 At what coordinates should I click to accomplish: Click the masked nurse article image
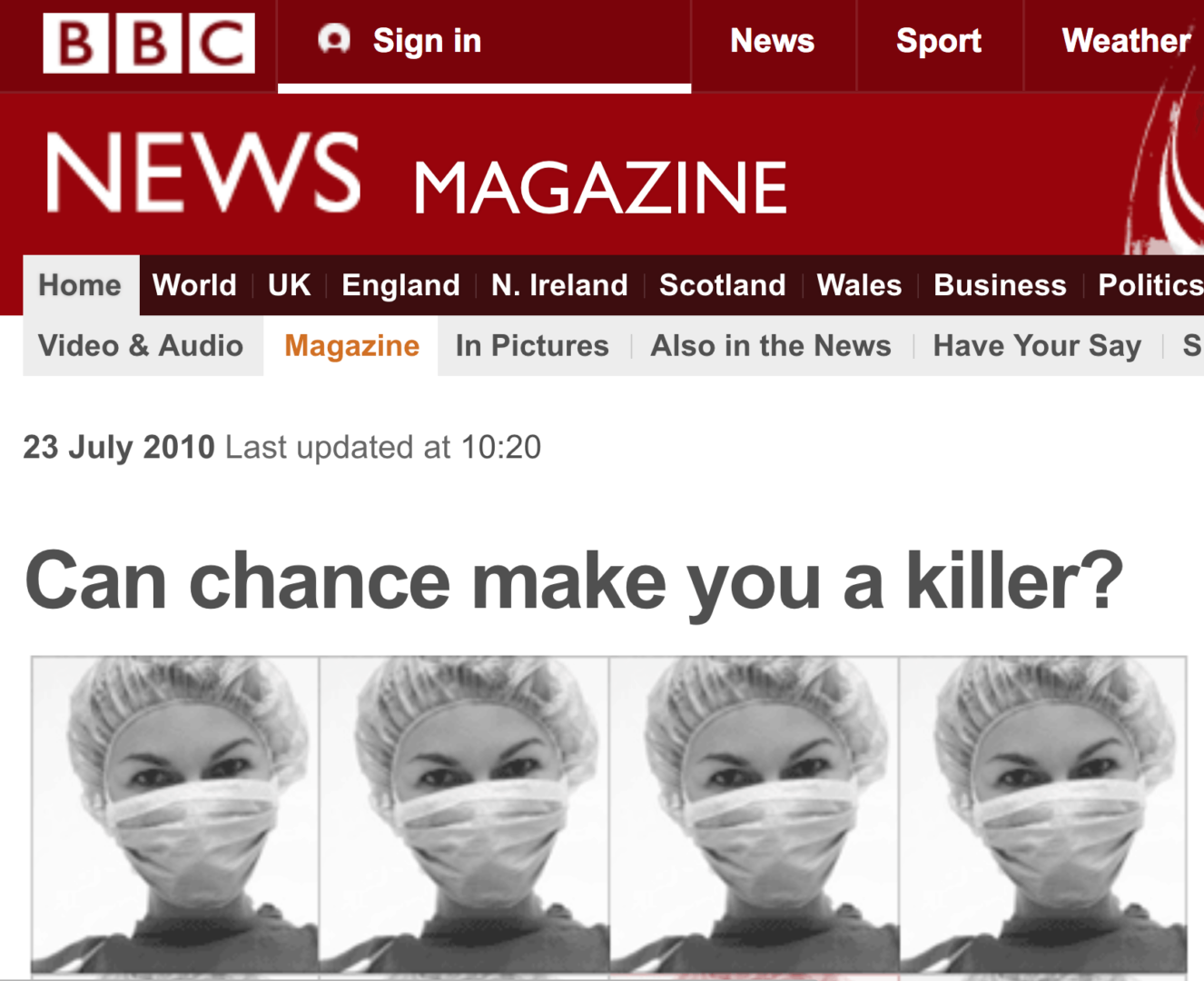(x=608, y=816)
